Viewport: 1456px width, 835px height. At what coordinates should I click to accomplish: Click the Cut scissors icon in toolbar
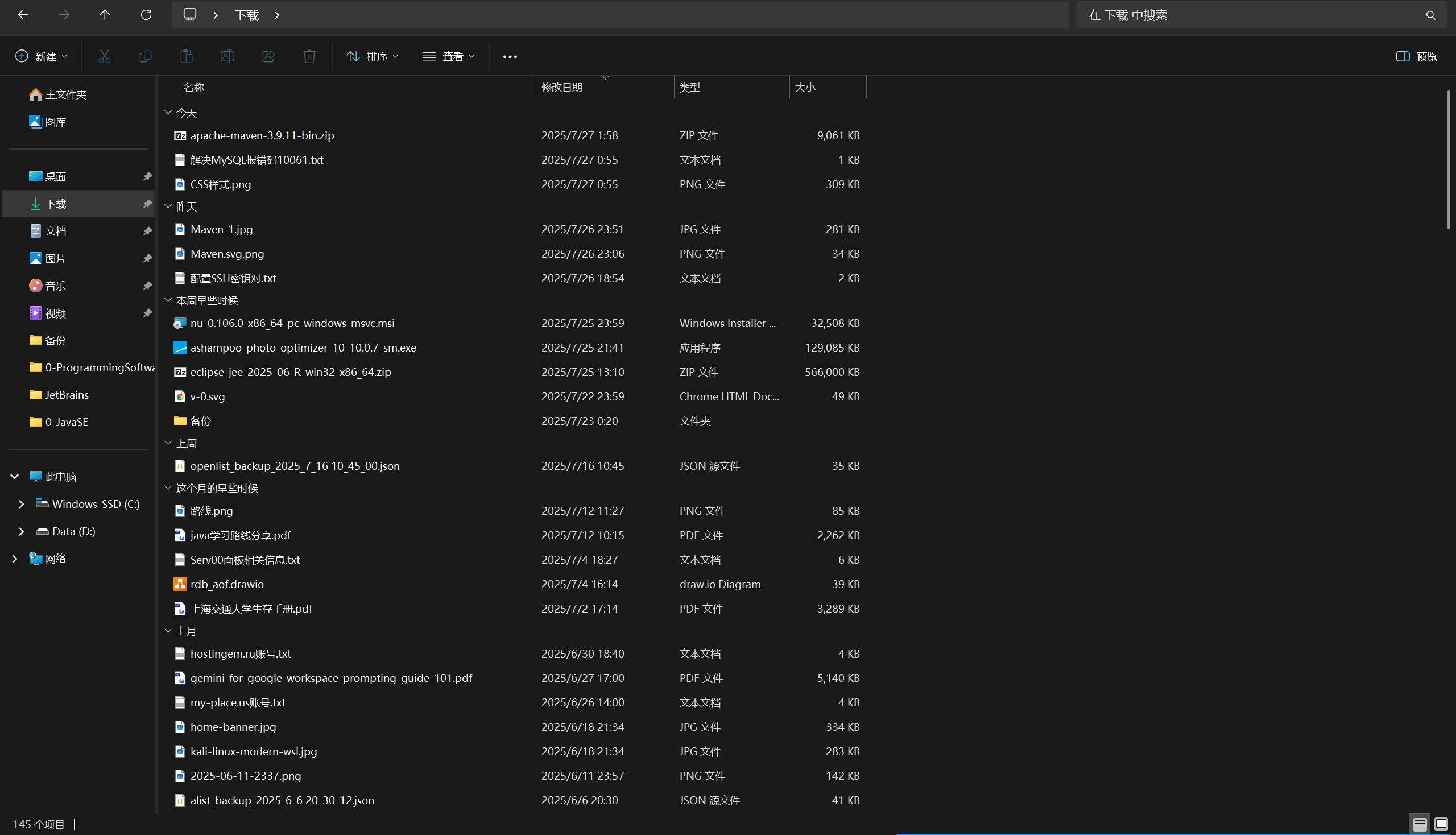coord(105,56)
